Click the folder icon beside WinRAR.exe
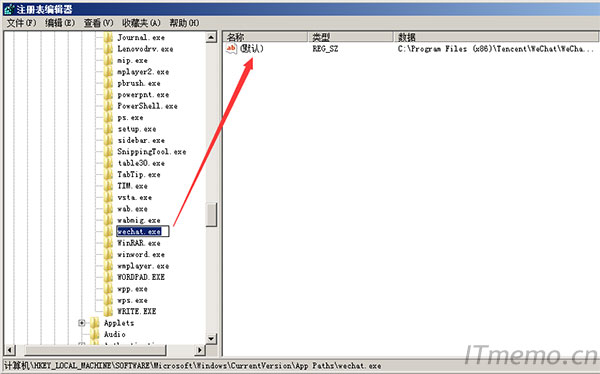 pyautogui.click(x=108, y=243)
